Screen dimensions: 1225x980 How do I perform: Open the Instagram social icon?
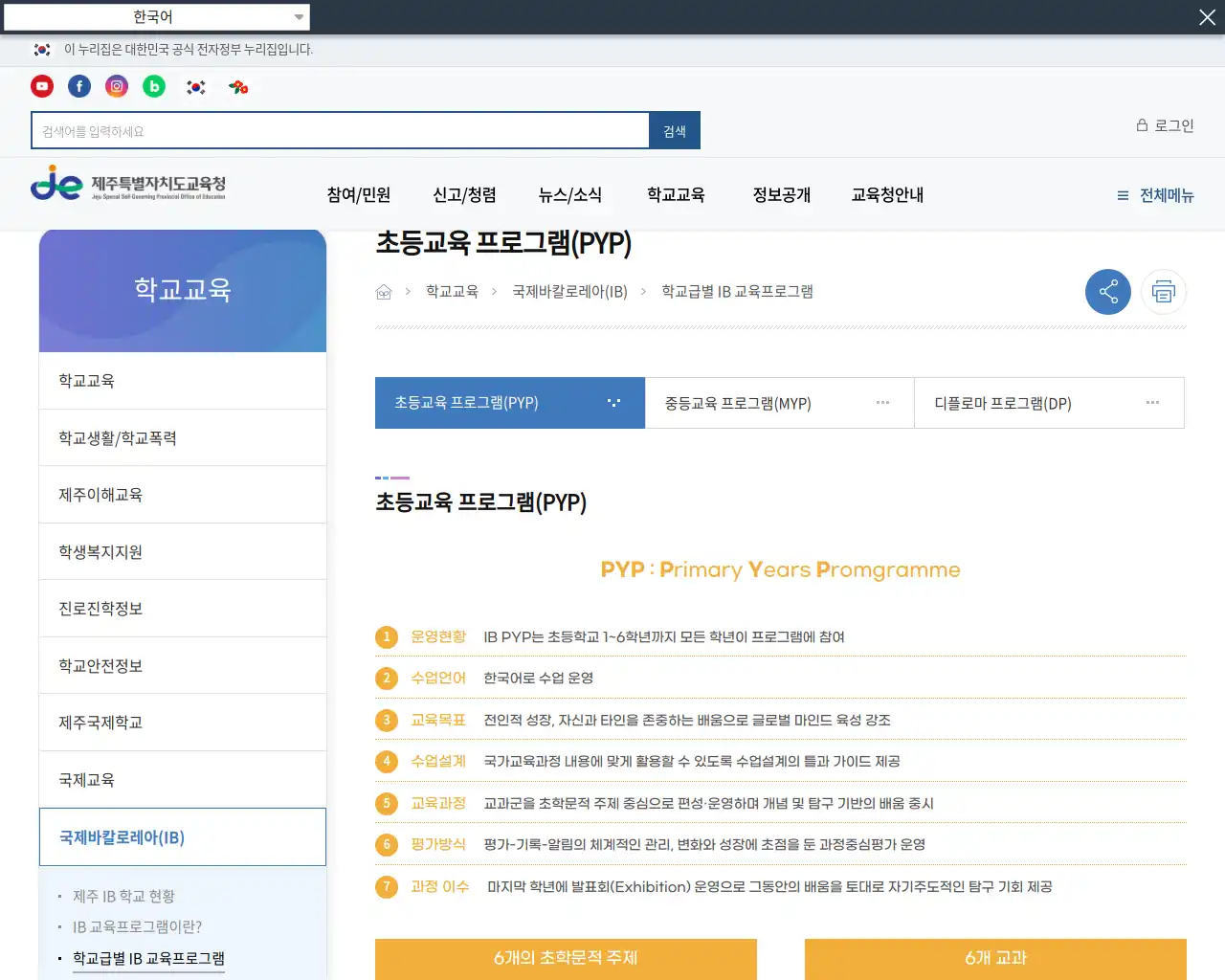coord(117,86)
